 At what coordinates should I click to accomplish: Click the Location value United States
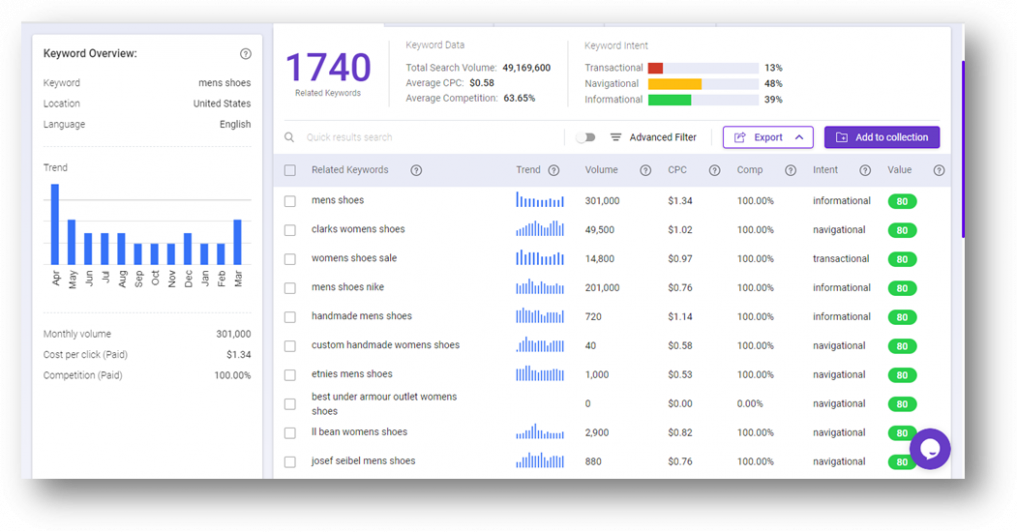222,104
